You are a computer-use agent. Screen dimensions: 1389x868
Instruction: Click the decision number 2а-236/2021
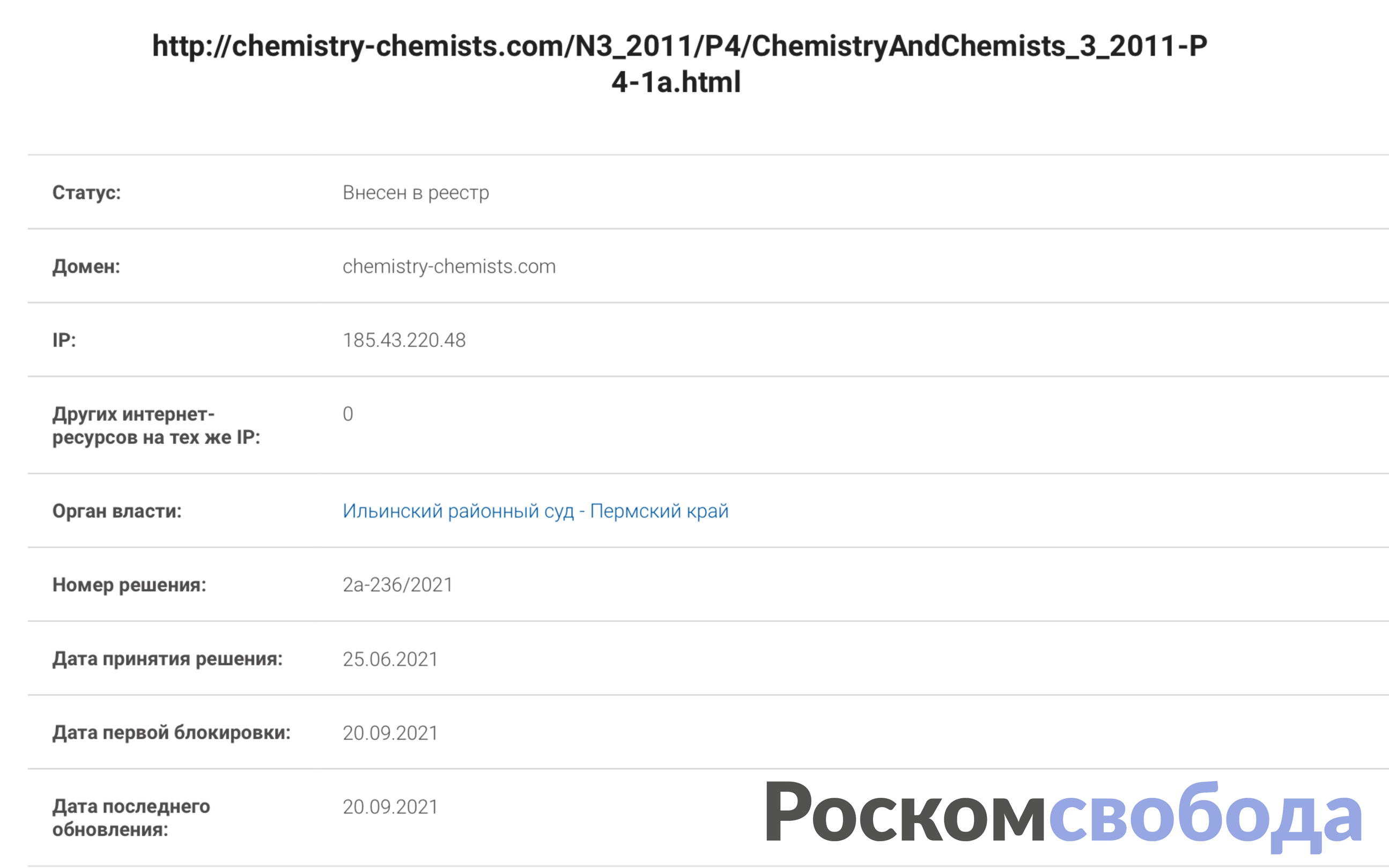tap(397, 585)
